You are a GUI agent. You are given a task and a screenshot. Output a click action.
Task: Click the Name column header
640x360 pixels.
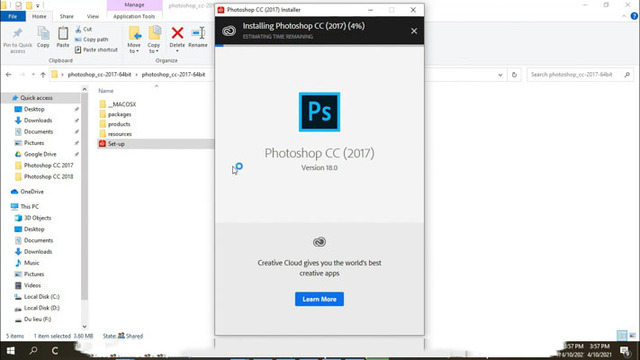(x=106, y=91)
